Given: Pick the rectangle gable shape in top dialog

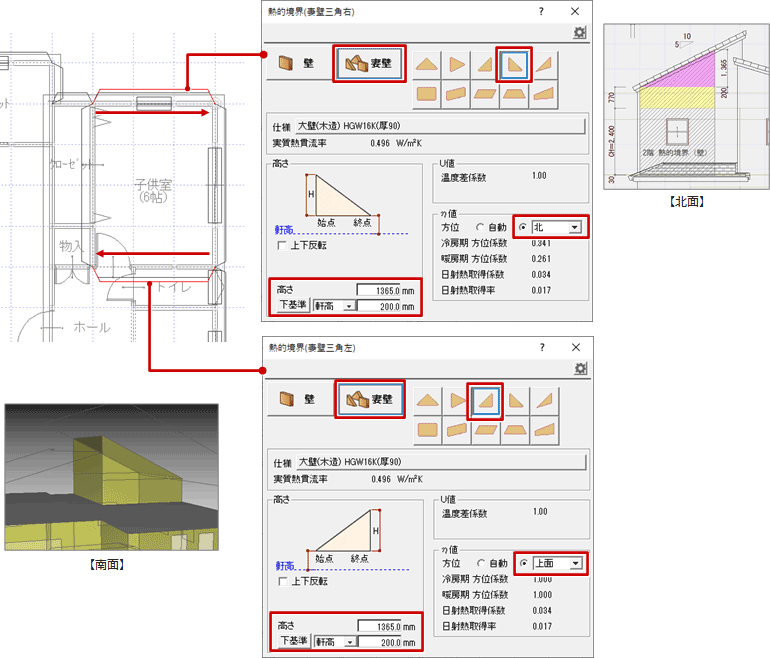Looking at the screenshot, I should (x=428, y=93).
